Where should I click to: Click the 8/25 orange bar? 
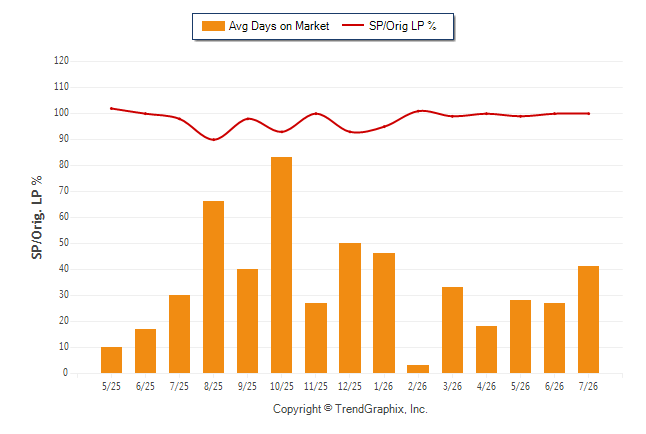213,287
